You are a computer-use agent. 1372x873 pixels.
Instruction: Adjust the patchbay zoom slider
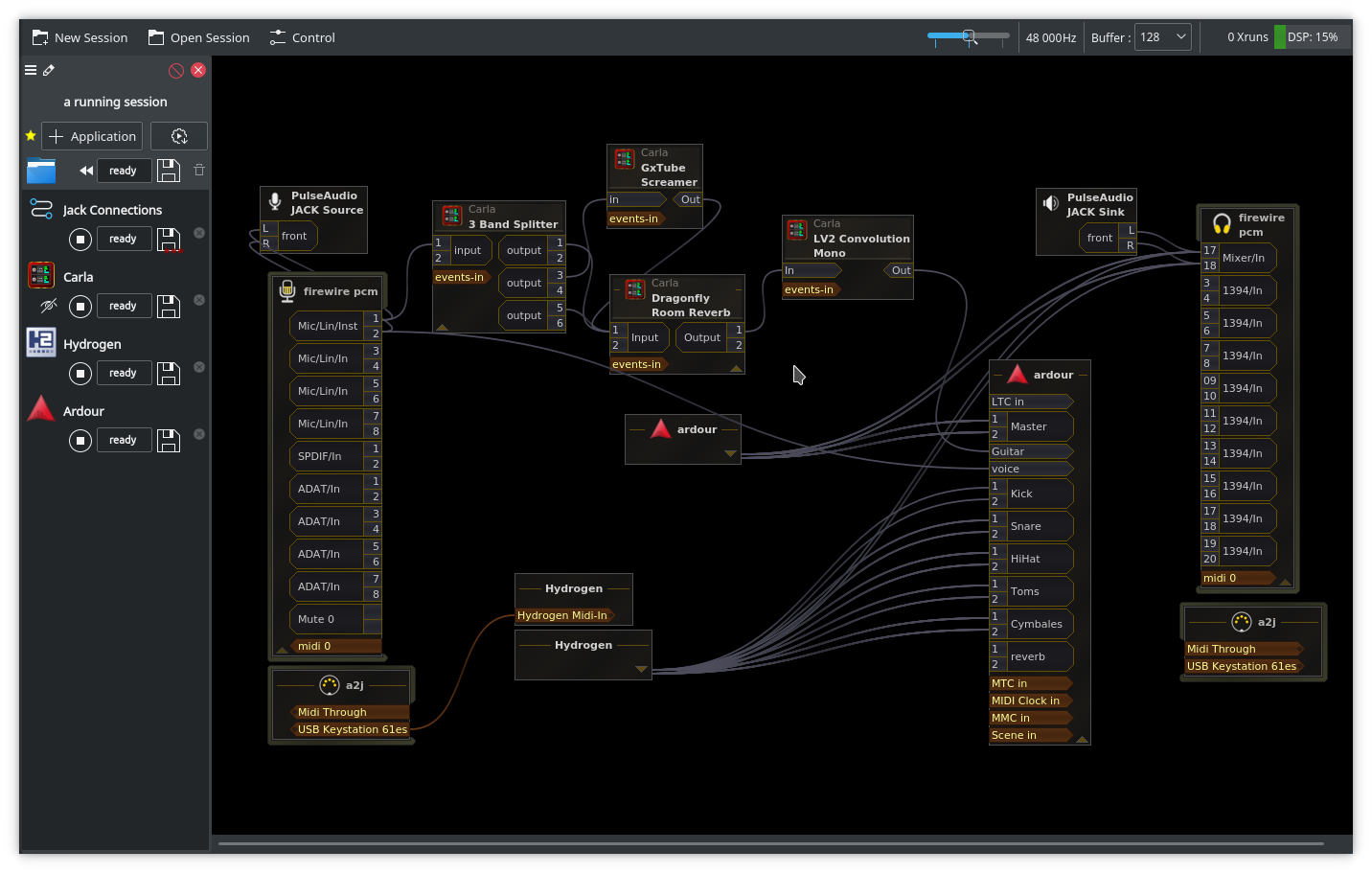click(x=969, y=36)
